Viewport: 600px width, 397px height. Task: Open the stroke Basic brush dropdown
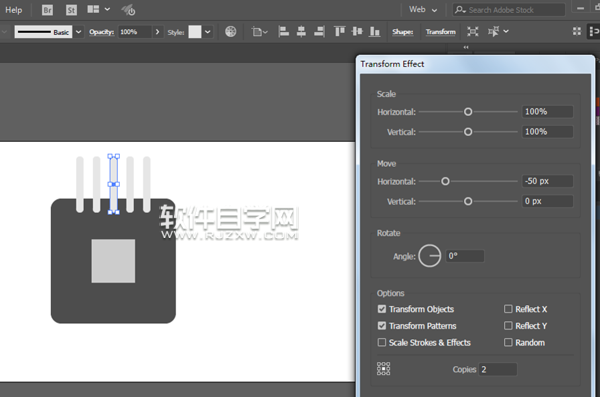click(78, 32)
